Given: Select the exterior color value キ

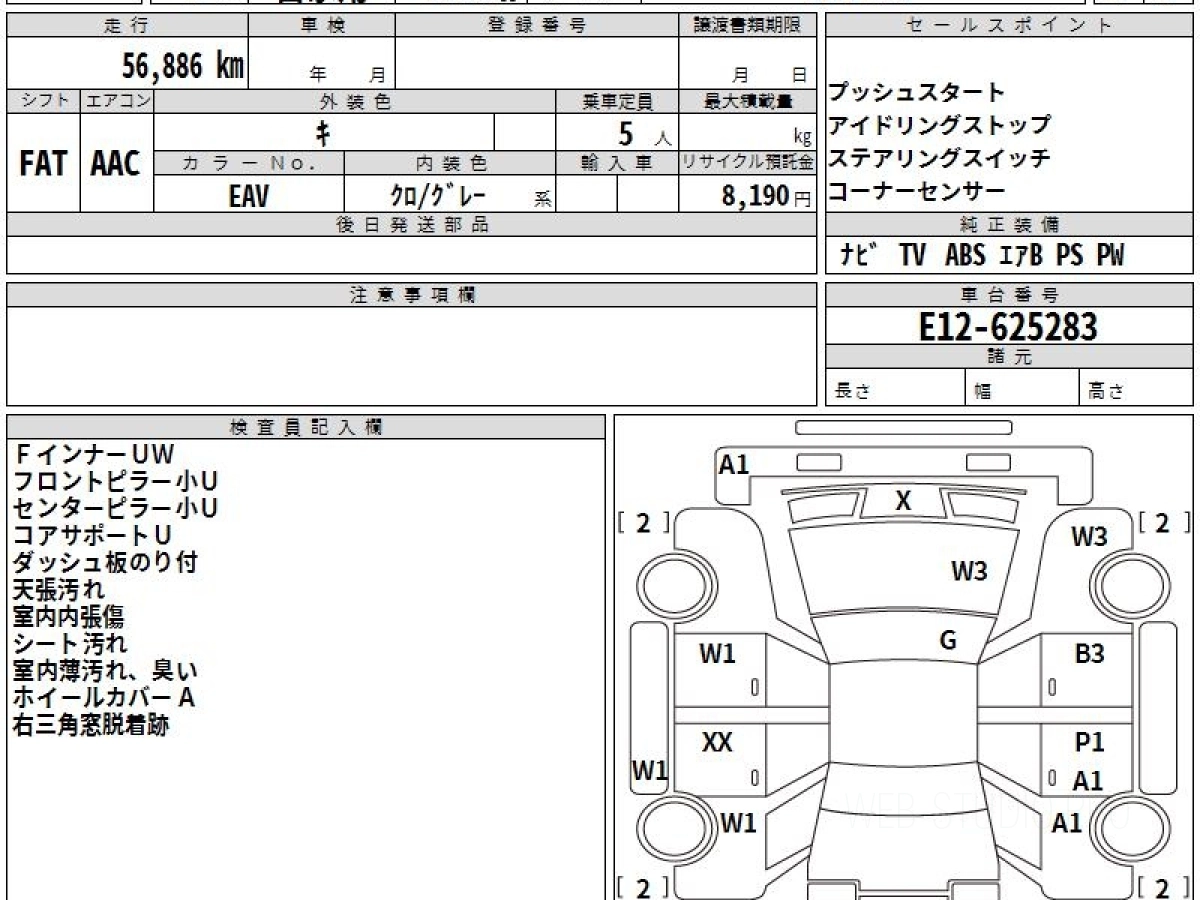Looking at the screenshot, I should tap(323, 132).
